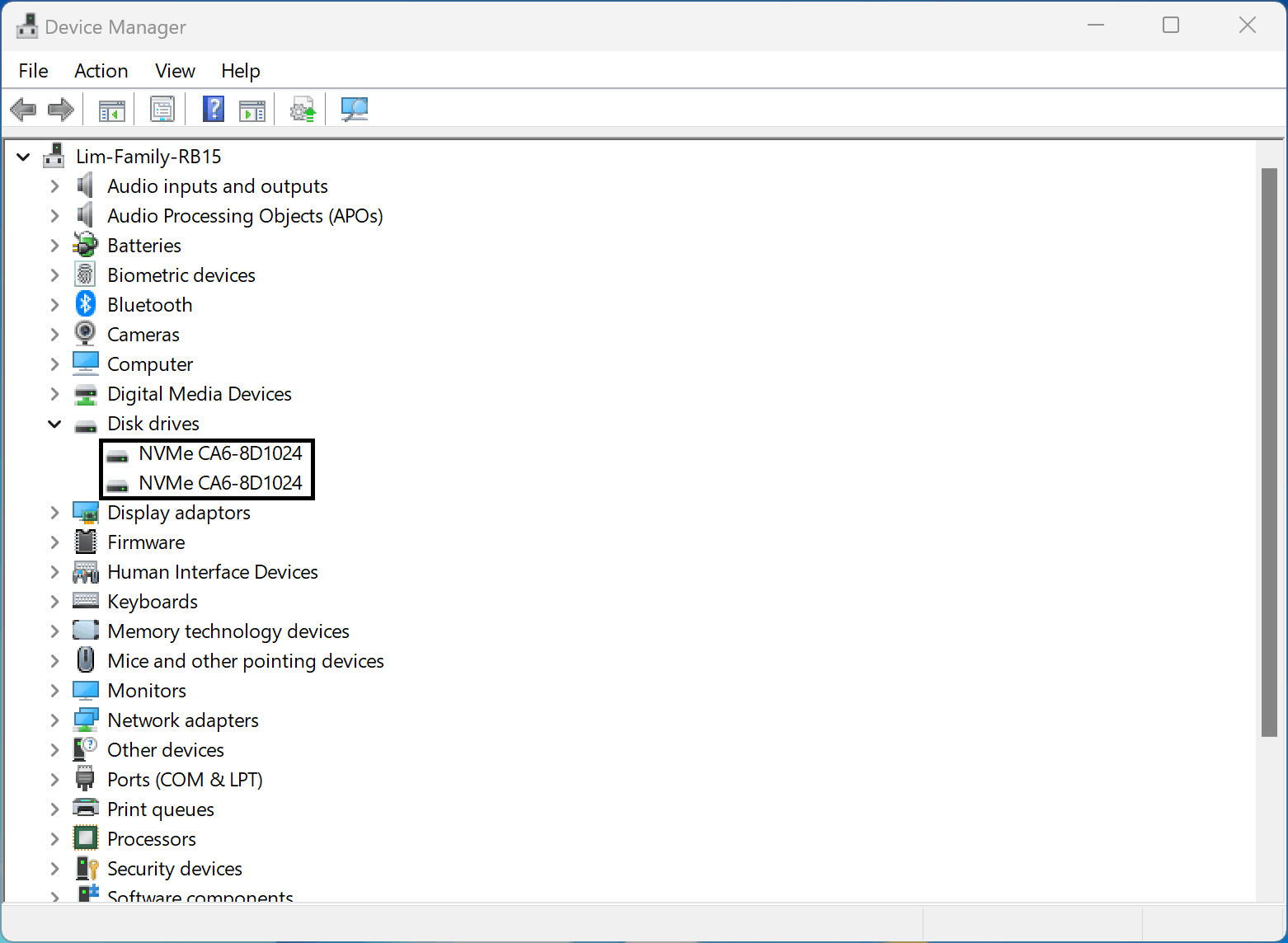1288x943 pixels.
Task: Update driver software using the toolbar icon
Action: tap(302, 109)
